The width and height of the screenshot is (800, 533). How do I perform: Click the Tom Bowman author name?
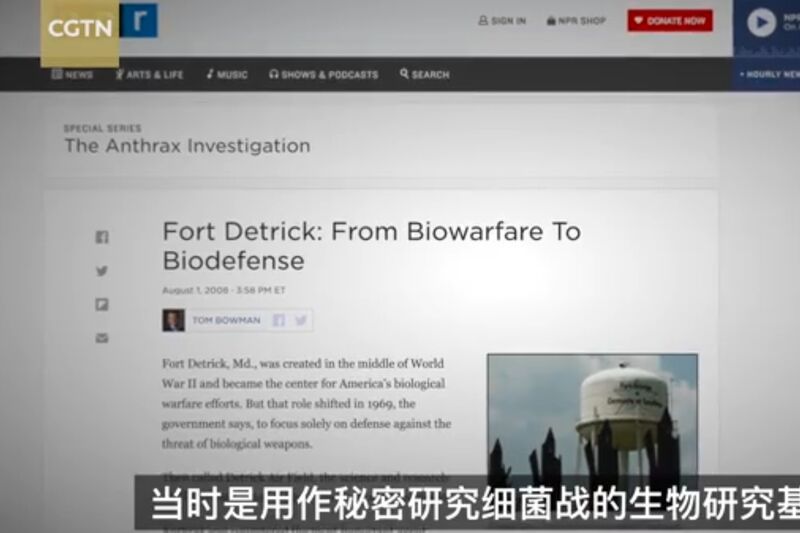(227, 320)
